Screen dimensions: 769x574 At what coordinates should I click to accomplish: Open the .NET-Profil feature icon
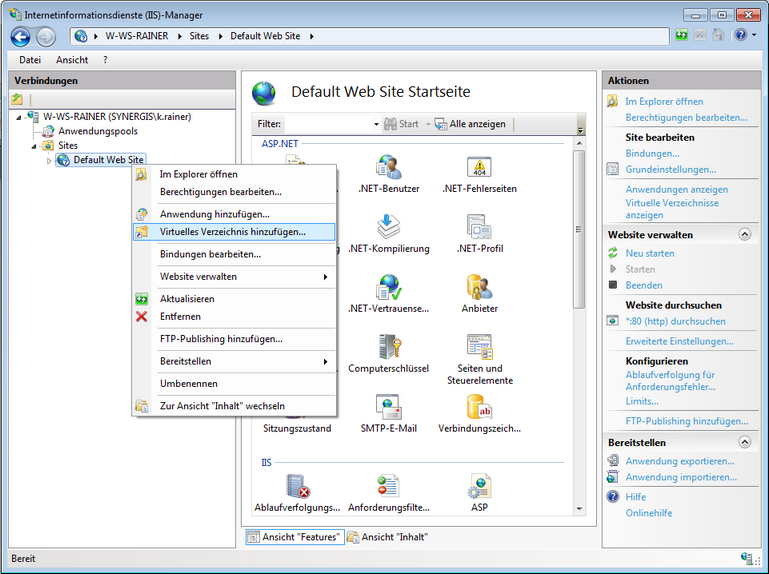pos(479,227)
